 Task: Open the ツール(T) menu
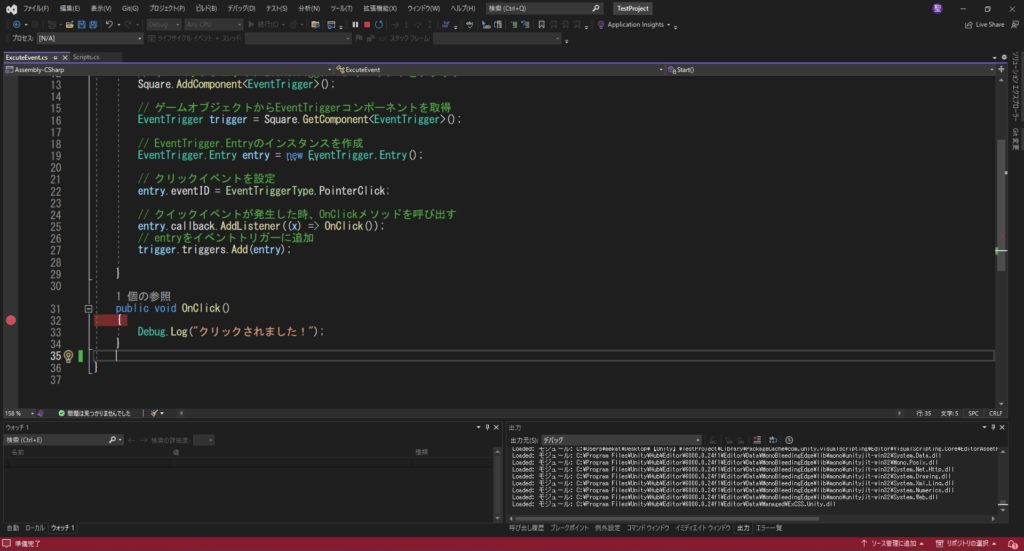tap(341, 8)
